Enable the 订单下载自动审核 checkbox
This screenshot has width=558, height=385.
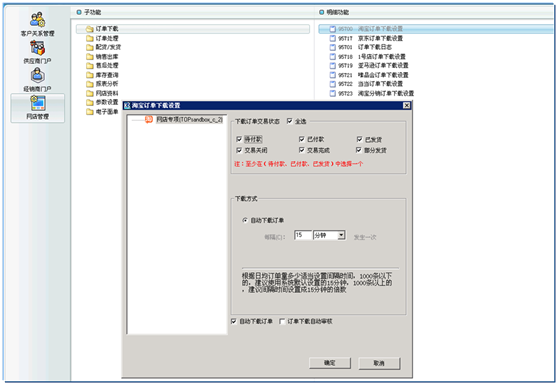coord(282,321)
